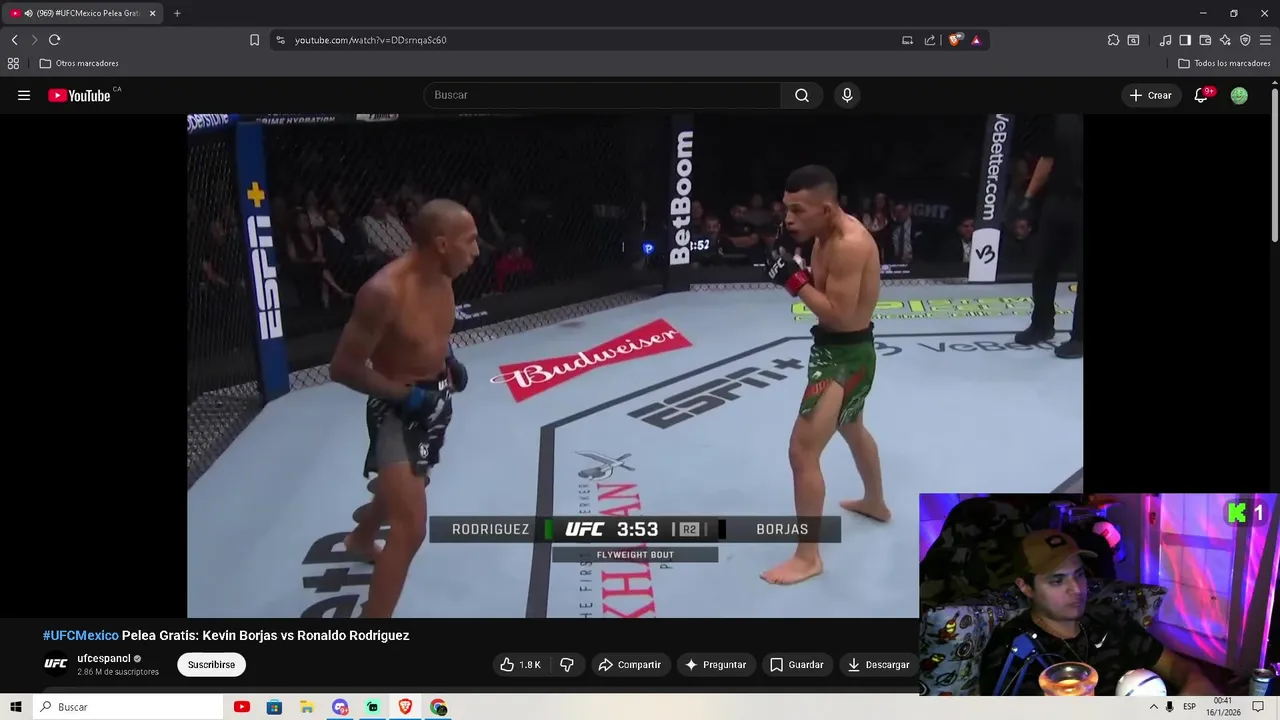Click the address bar URL

[x=370, y=40]
